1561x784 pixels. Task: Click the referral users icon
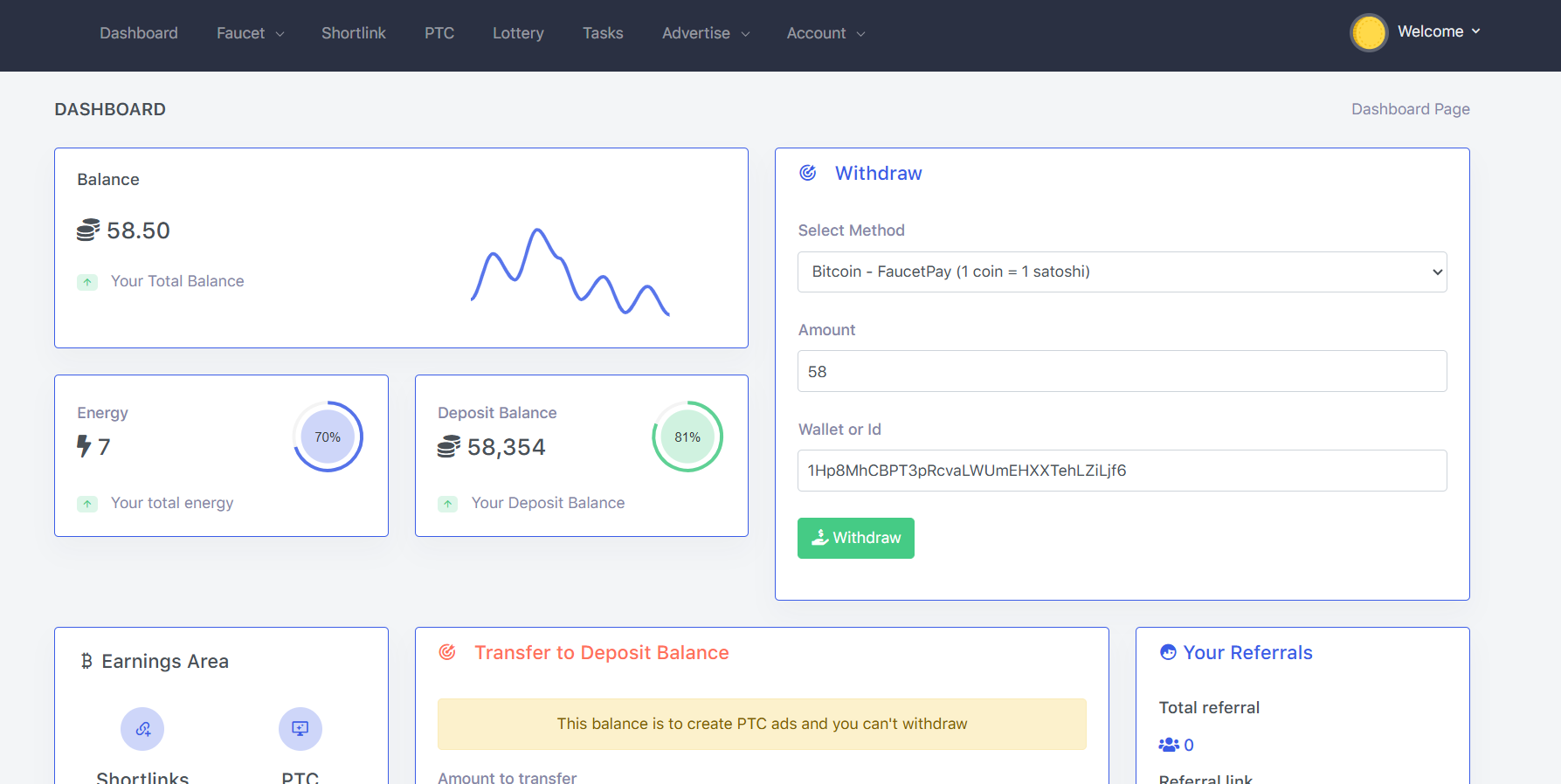(x=1169, y=745)
